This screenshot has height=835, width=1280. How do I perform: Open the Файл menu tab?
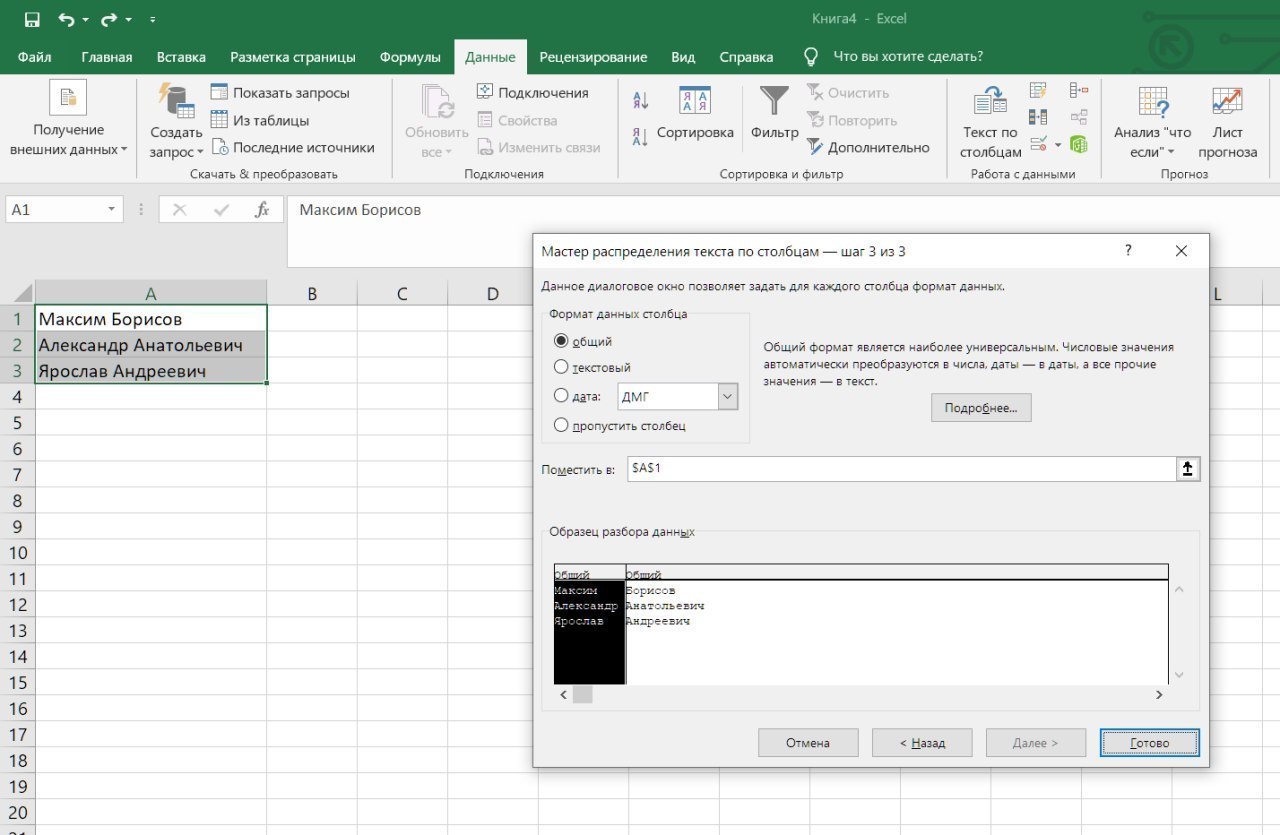pyautogui.click(x=35, y=57)
